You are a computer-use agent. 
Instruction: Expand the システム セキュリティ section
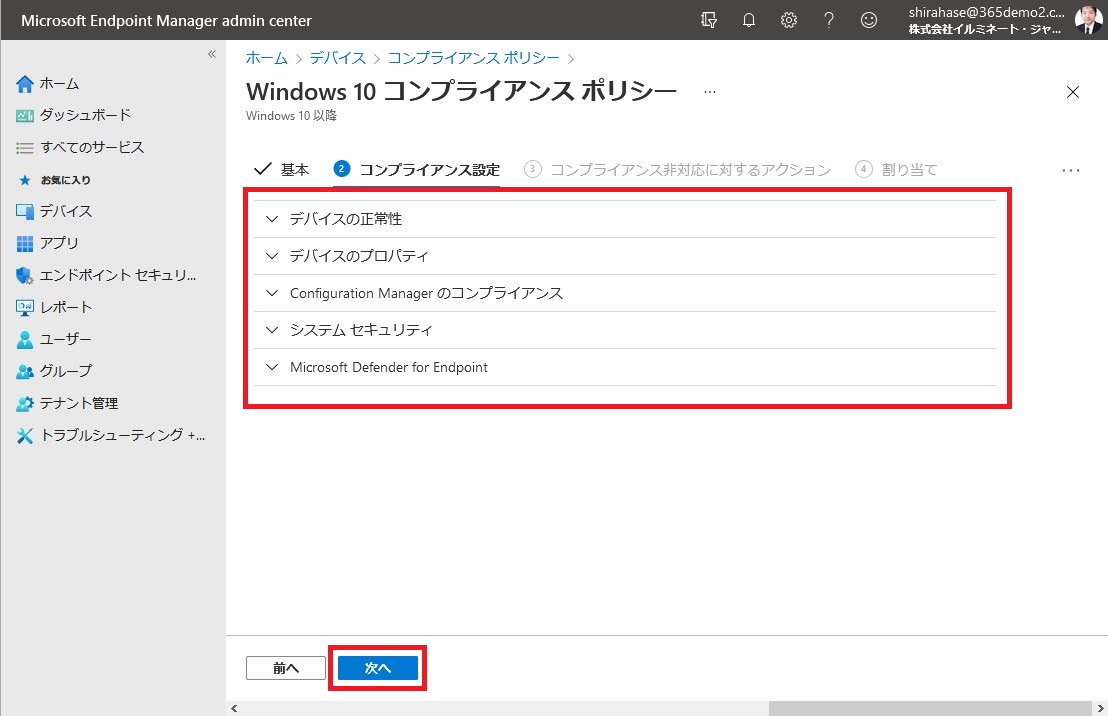coord(625,330)
